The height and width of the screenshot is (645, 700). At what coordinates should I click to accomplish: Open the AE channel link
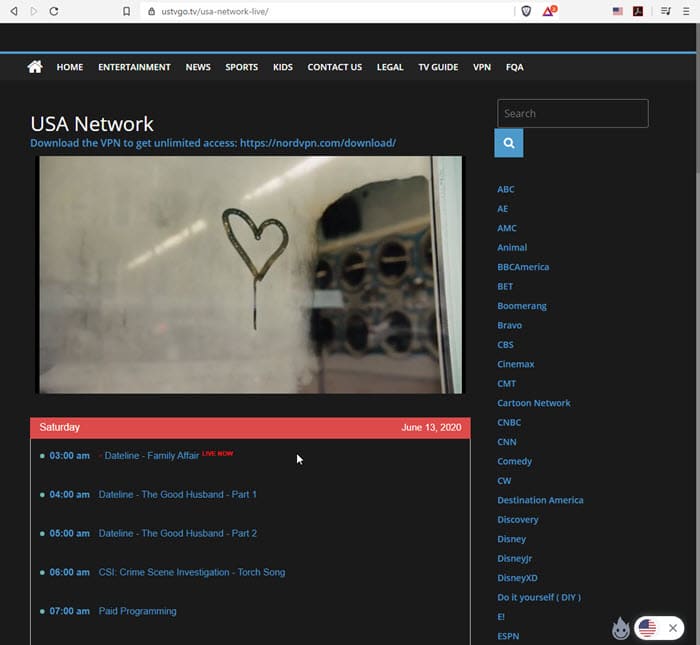(503, 208)
